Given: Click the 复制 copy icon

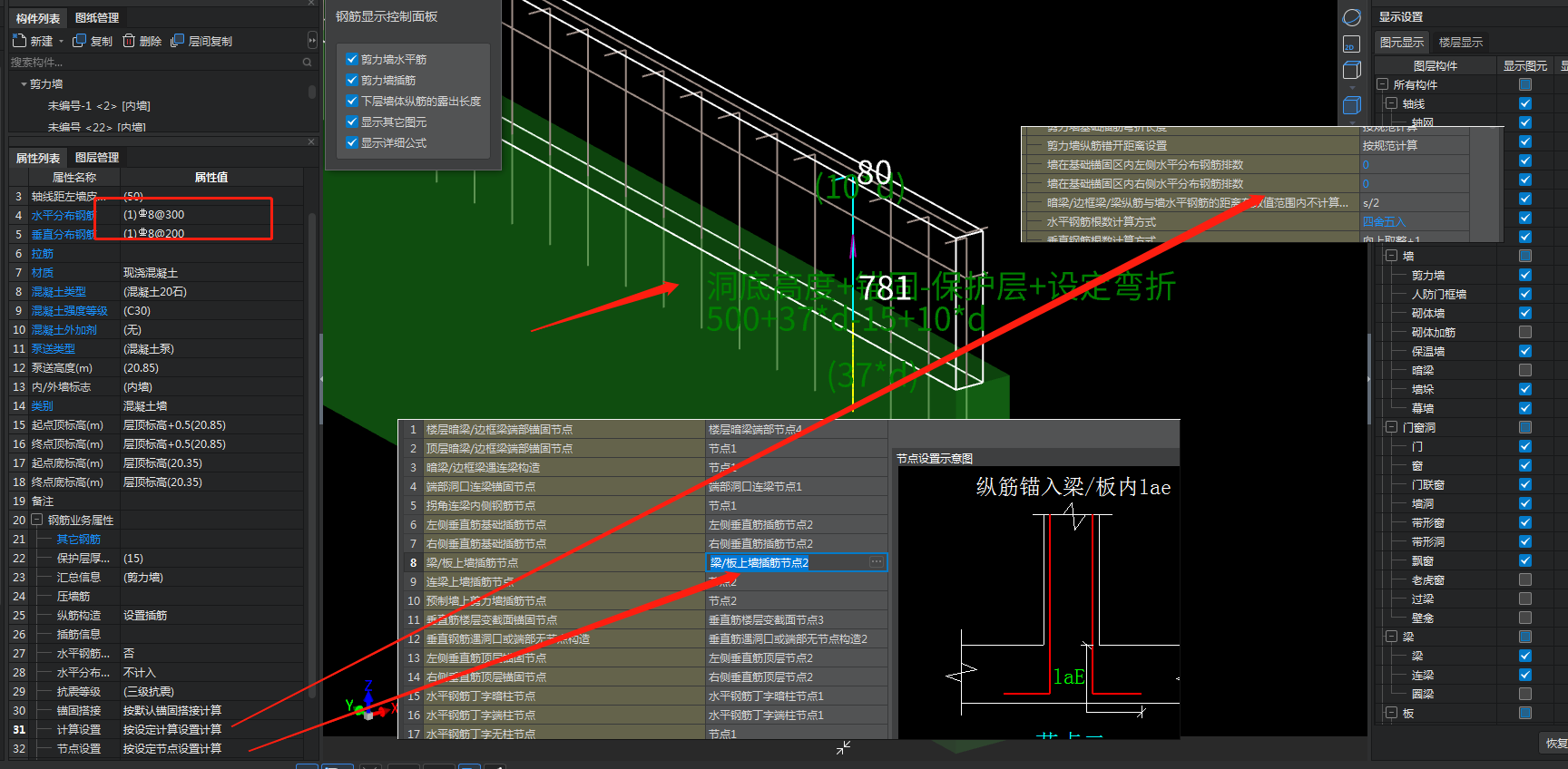Looking at the screenshot, I should (x=79, y=41).
